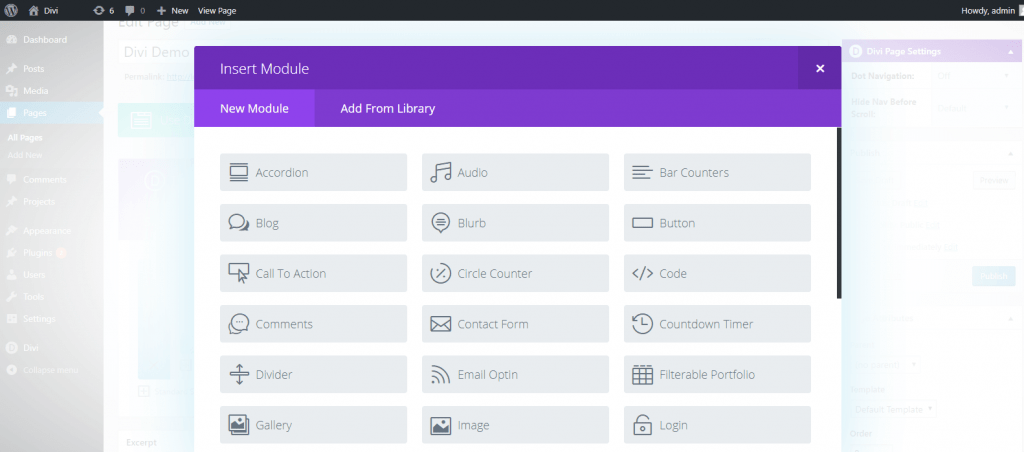Click the page title input field
Image resolution: width=1024 pixels, height=452 pixels.
coord(155,52)
